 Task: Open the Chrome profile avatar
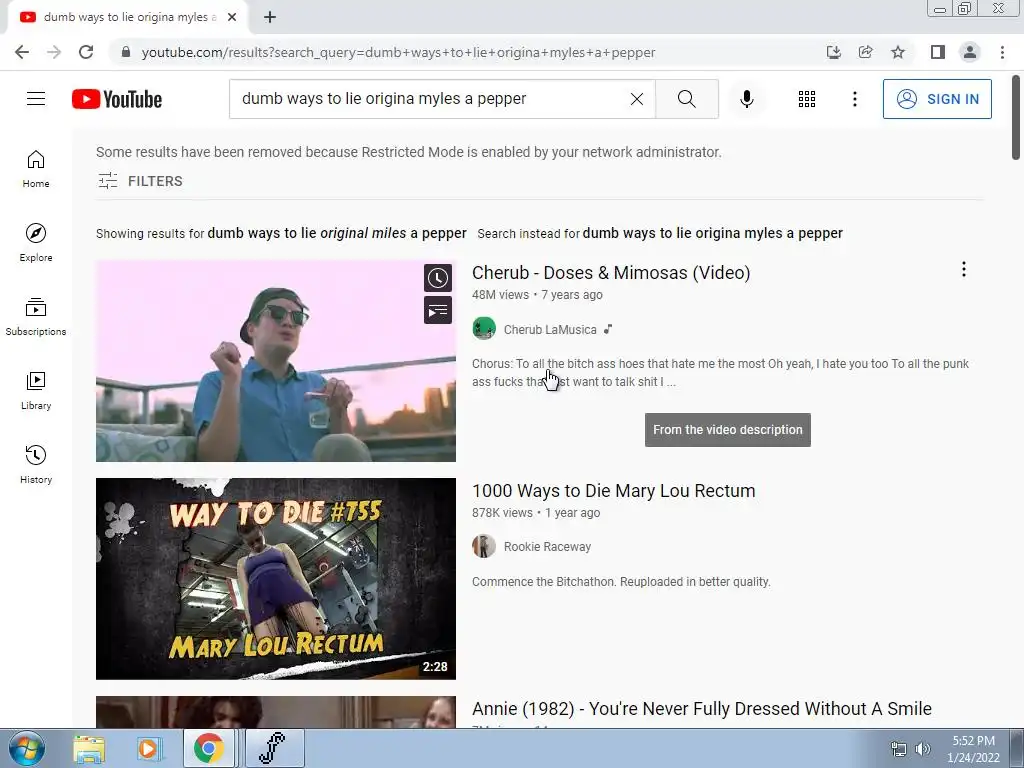tap(970, 52)
